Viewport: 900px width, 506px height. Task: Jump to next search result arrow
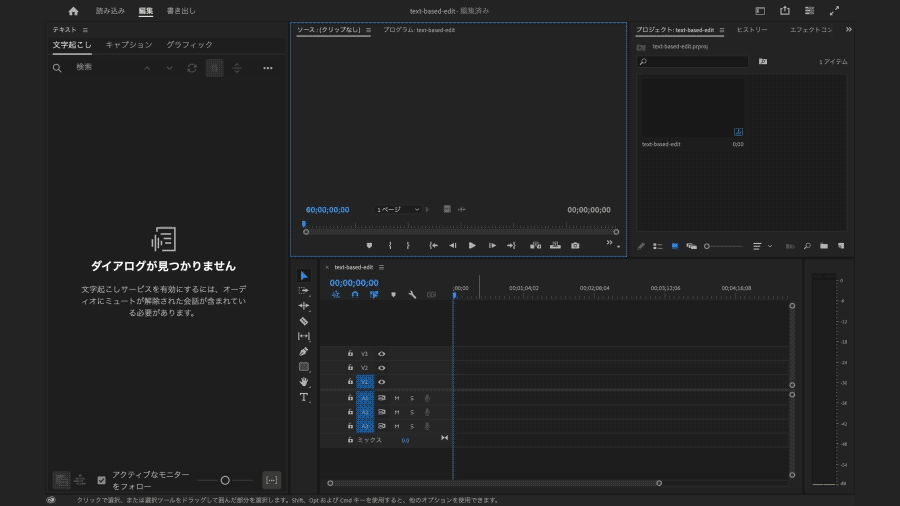tap(169, 68)
